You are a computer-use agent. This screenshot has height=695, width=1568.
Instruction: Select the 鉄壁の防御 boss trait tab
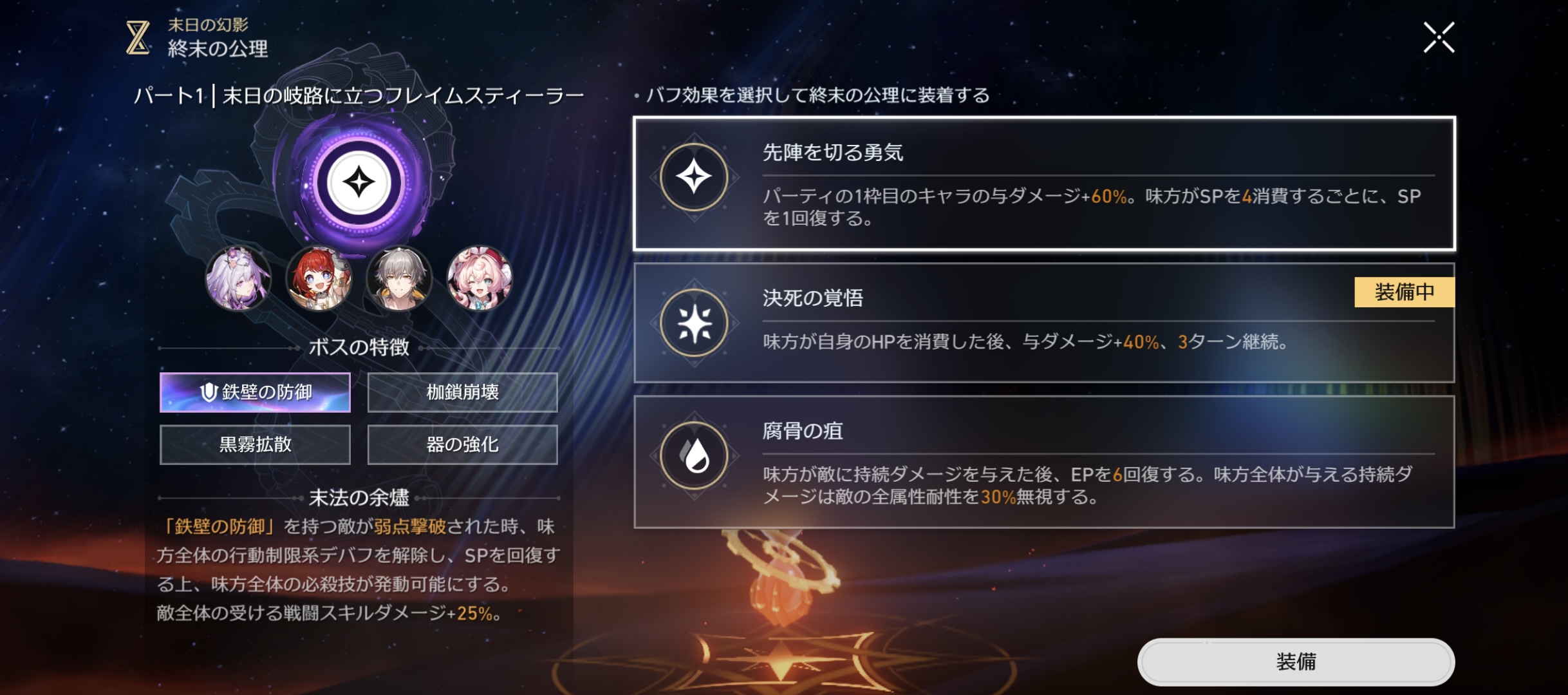256,392
